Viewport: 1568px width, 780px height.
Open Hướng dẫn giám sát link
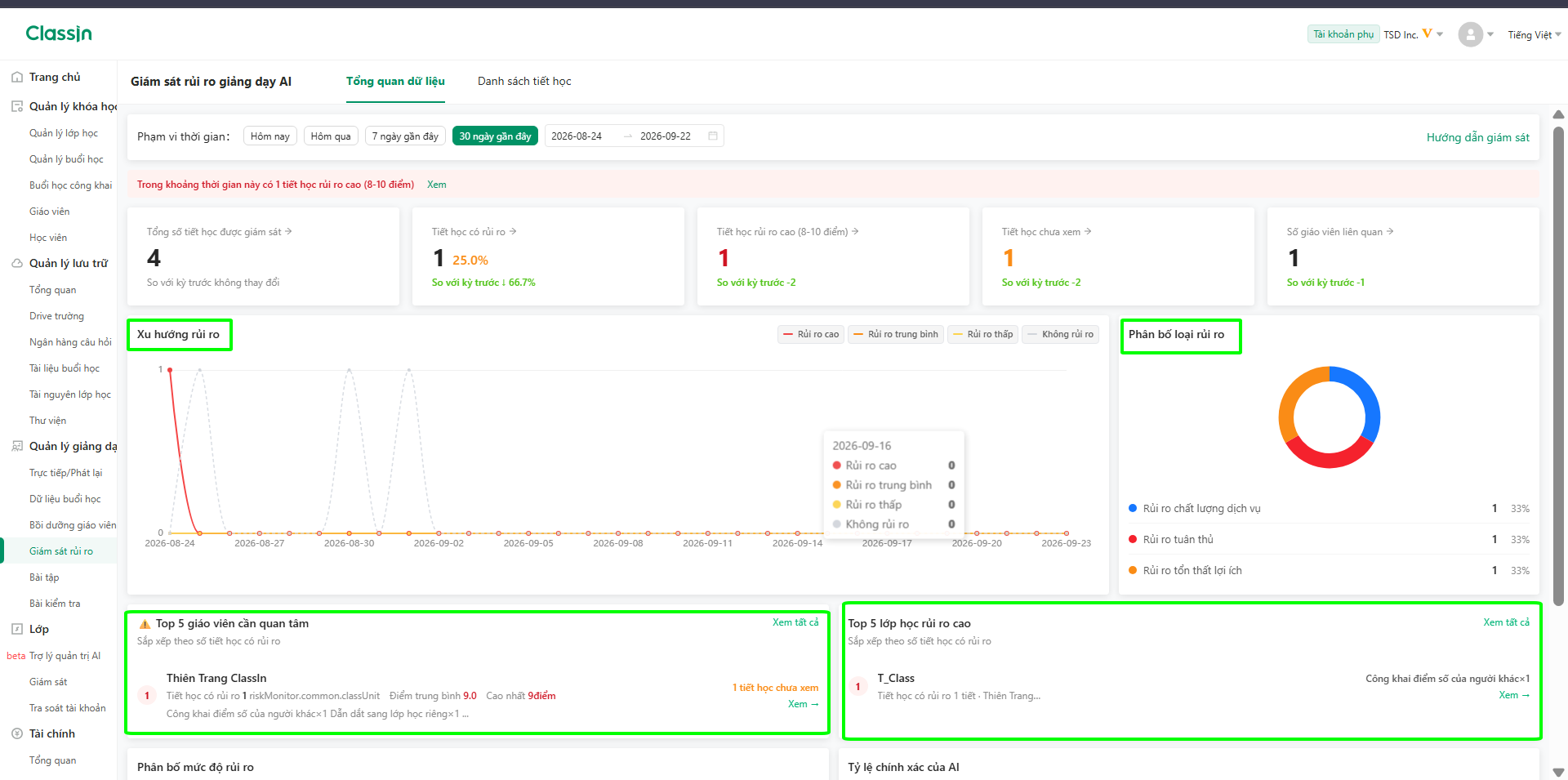coord(1478,137)
